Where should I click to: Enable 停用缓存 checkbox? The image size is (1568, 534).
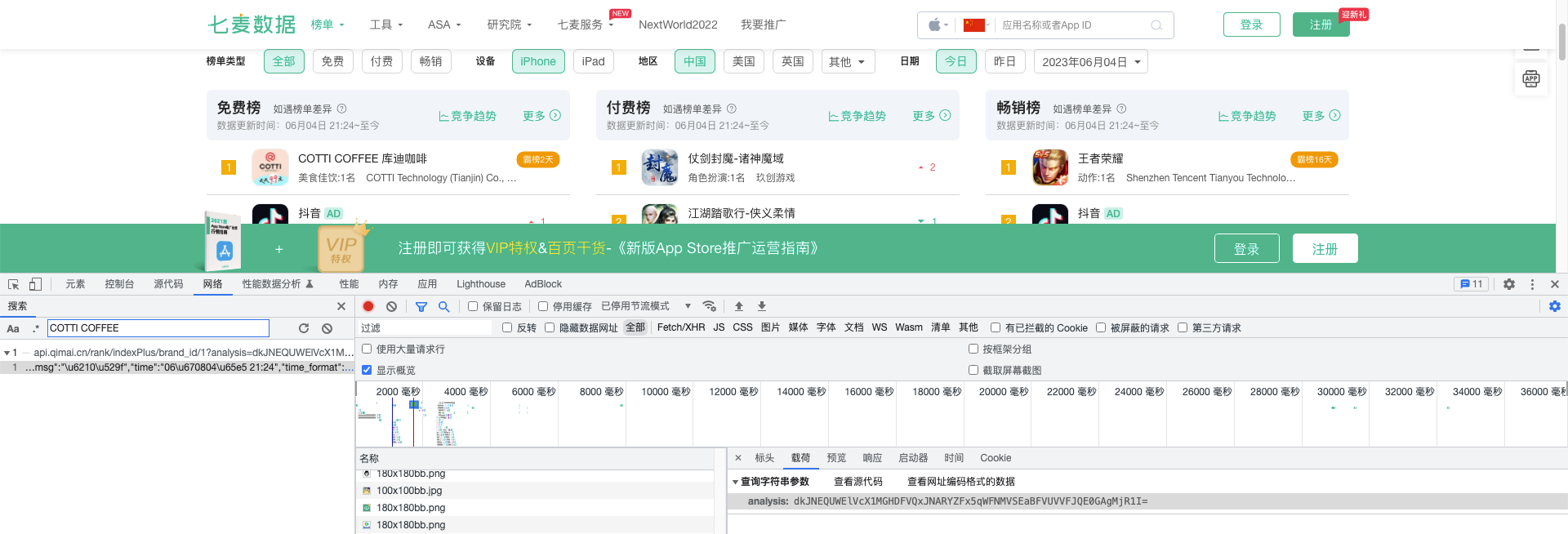pyautogui.click(x=543, y=306)
